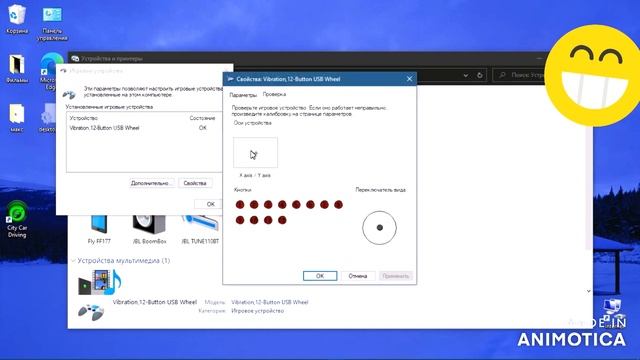The height and width of the screenshot is (360, 640).
Task: Switch to the Проверка tab
Action: click(x=274, y=94)
